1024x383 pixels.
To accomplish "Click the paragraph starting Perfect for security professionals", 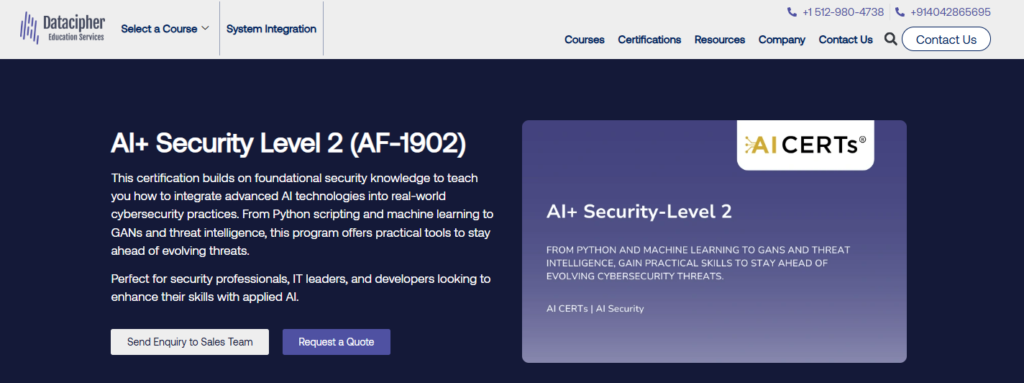I will coord(300,288).
